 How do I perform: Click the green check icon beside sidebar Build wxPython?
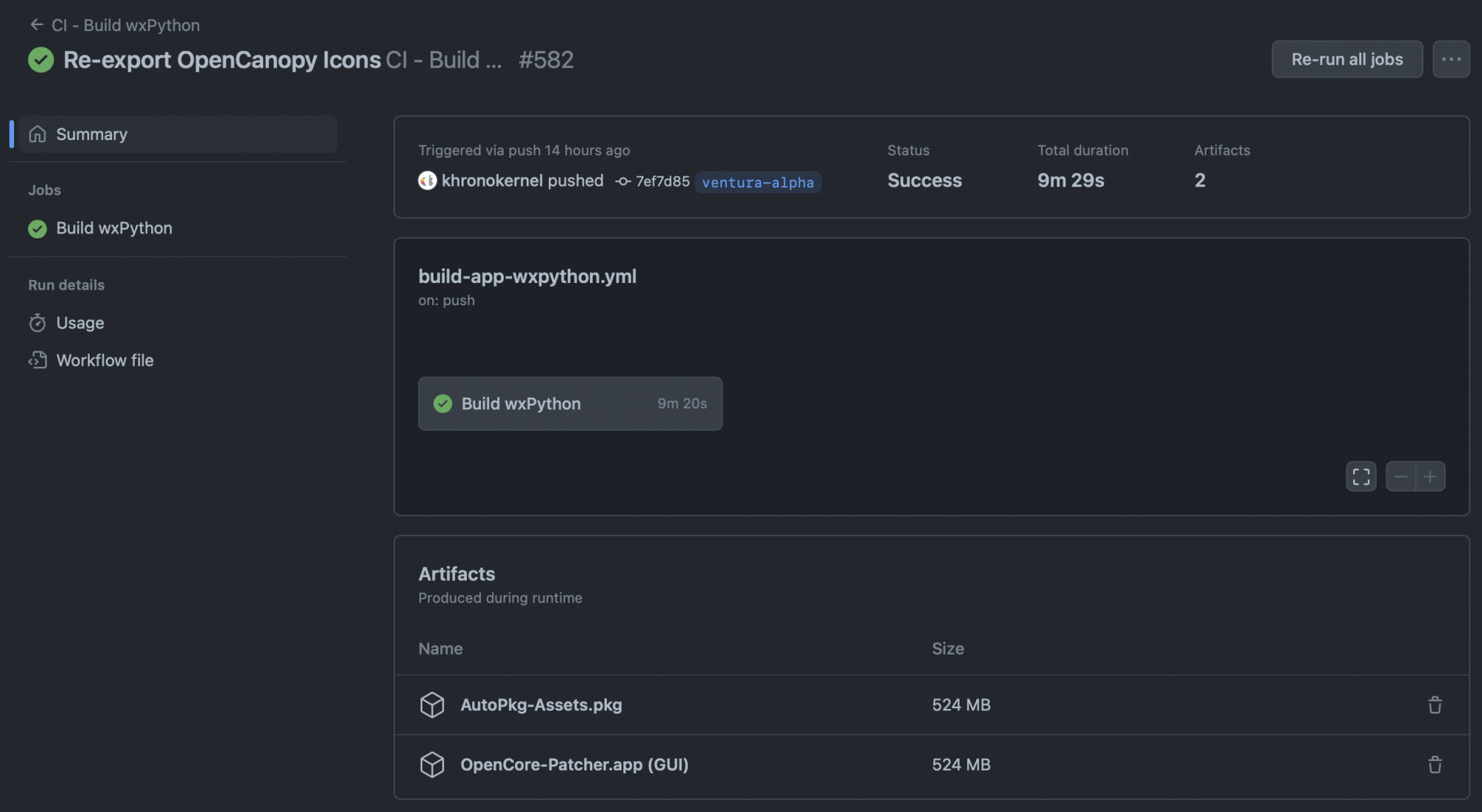(37, 229)
